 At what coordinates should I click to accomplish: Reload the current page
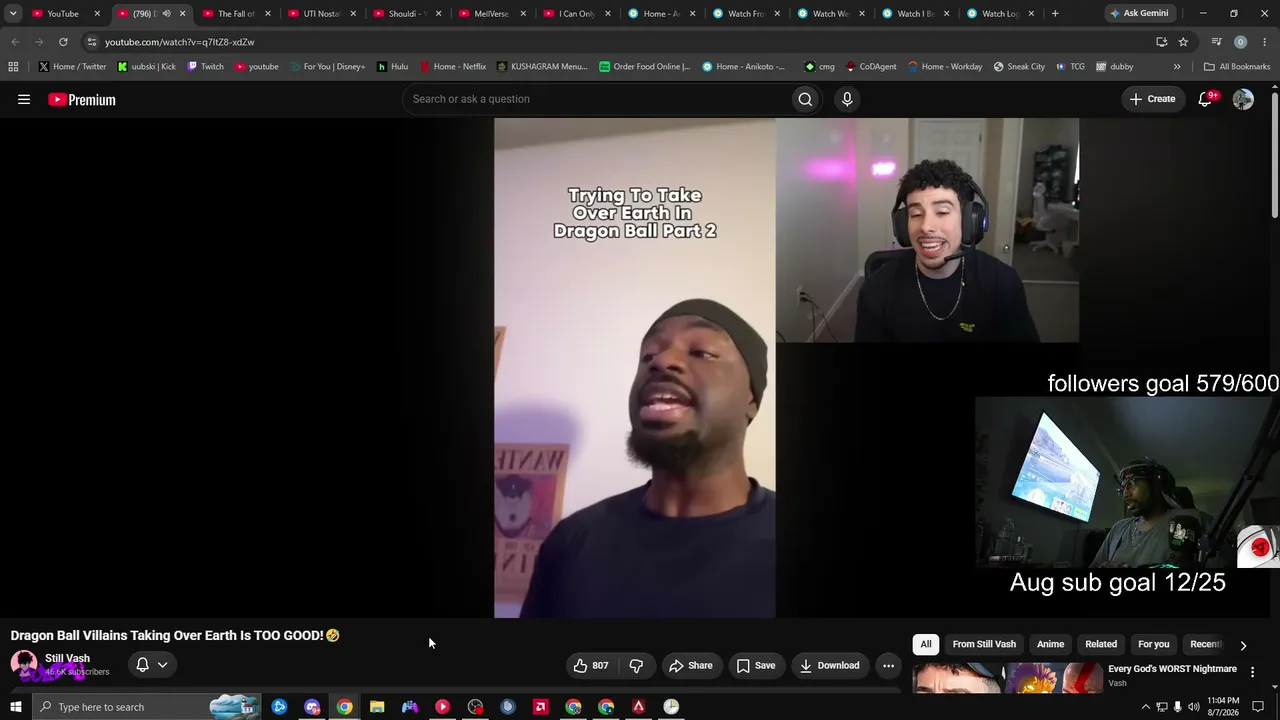[x=63, y=42]
